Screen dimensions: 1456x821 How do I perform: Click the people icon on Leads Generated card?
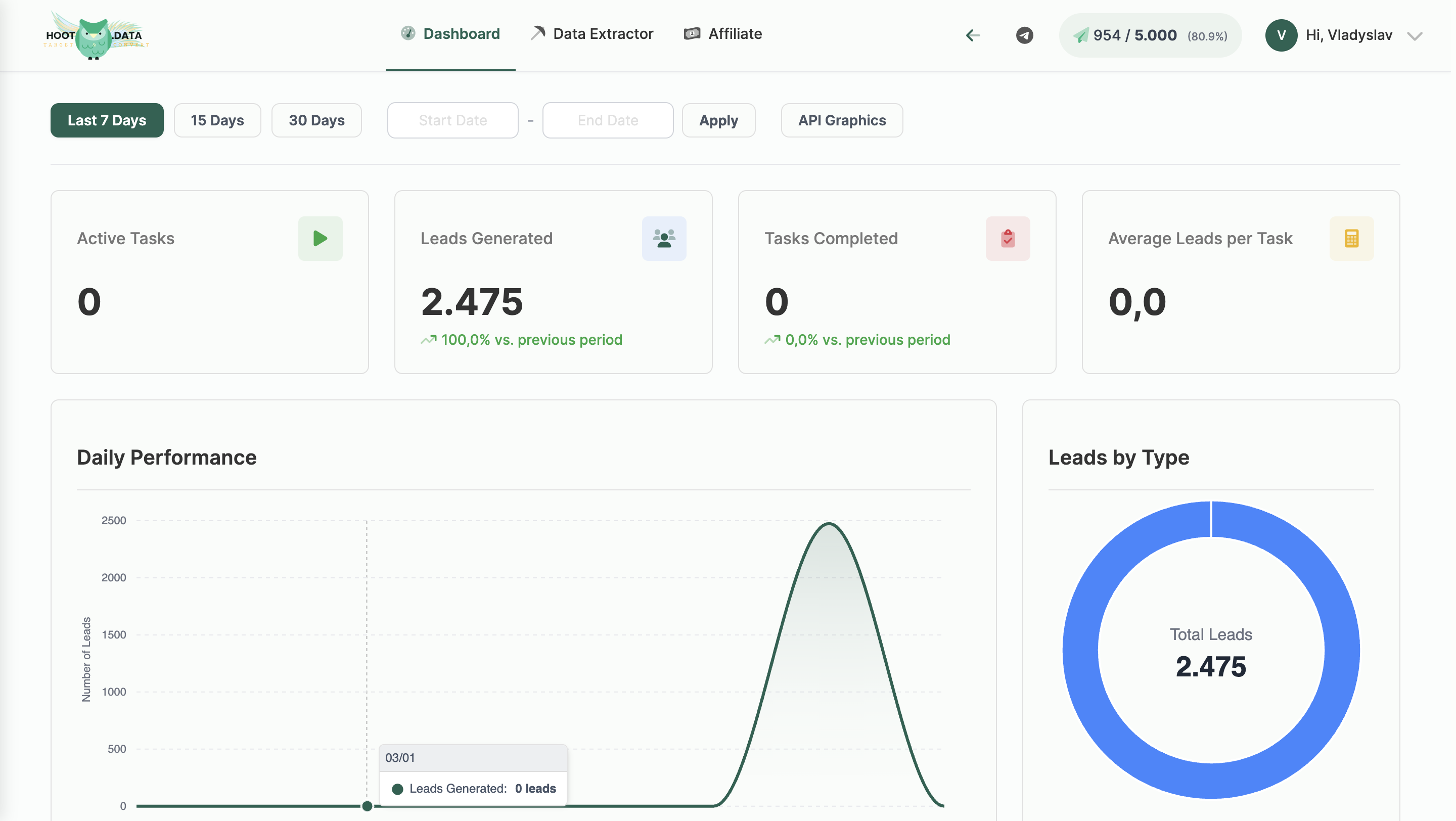[664, 238]
